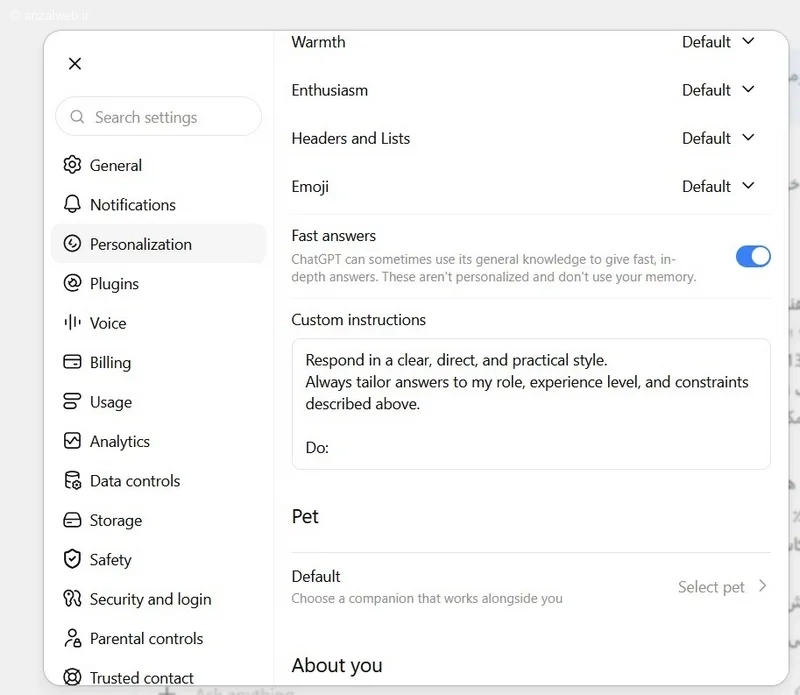The image size is (800, 695).
Task: Click the Voice waveform icon
Action: (x=72, y=322)
